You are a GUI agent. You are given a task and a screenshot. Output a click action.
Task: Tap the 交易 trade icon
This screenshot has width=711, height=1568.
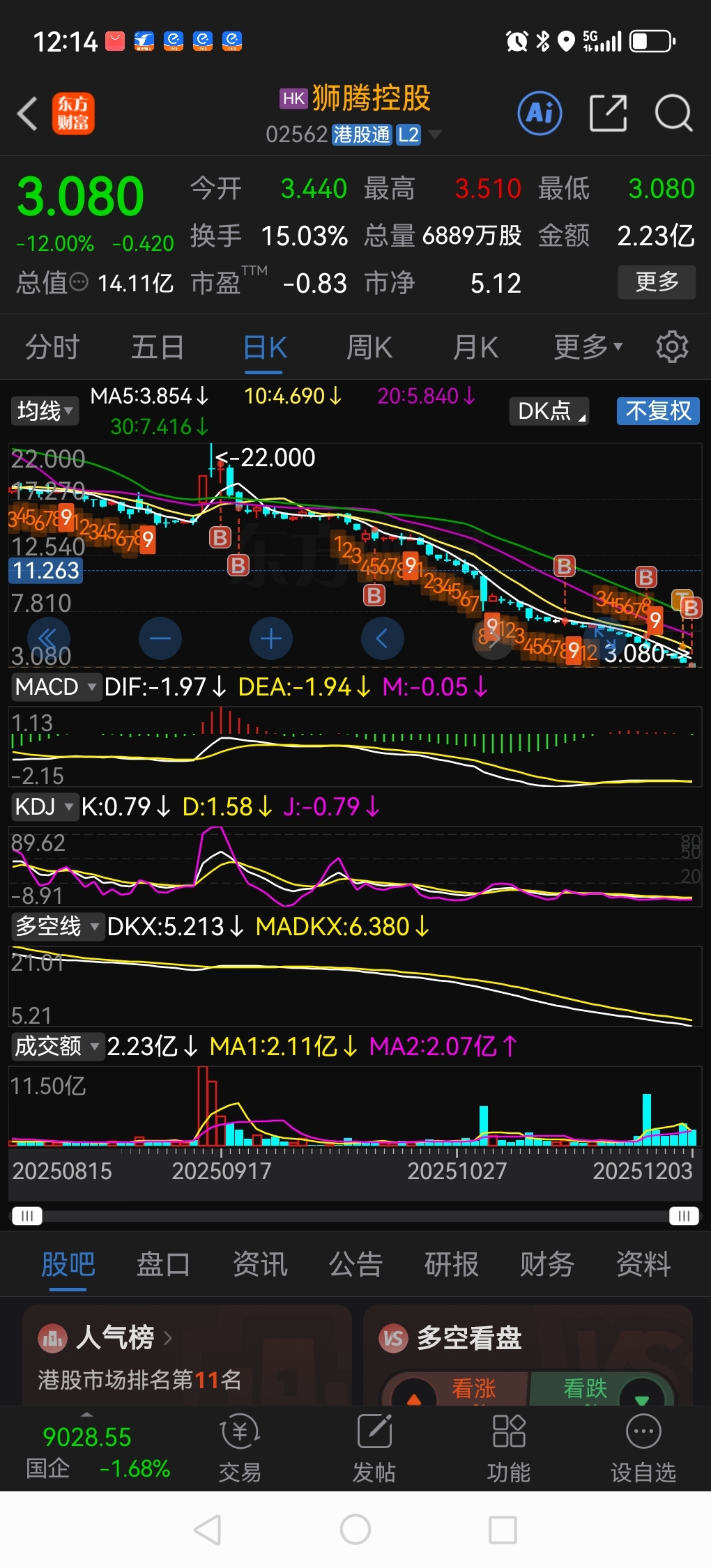pyautogui.click(x=240, y=1447)
